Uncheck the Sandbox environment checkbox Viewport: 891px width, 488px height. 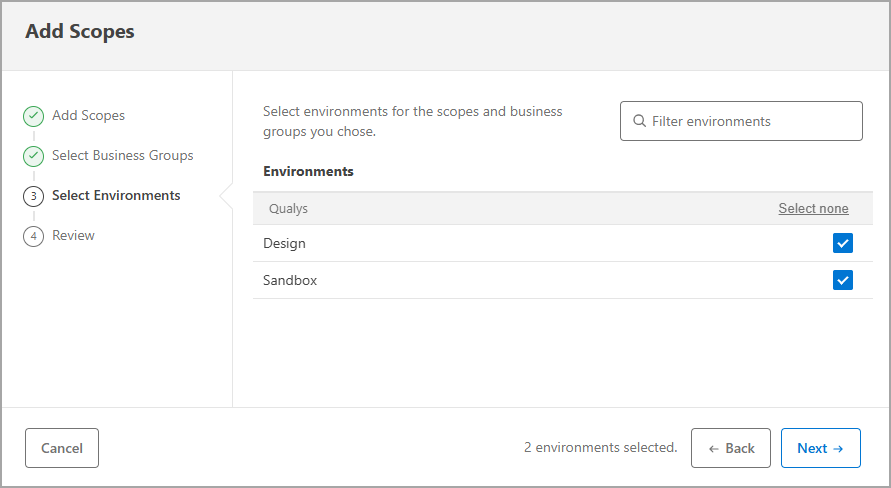pyautogui.click(x=842, y=280)
